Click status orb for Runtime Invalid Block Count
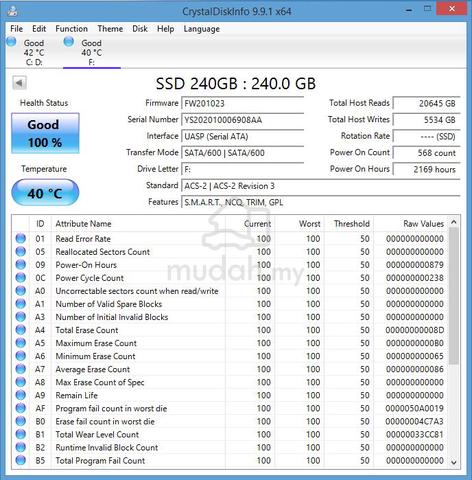 pos(21,447)
